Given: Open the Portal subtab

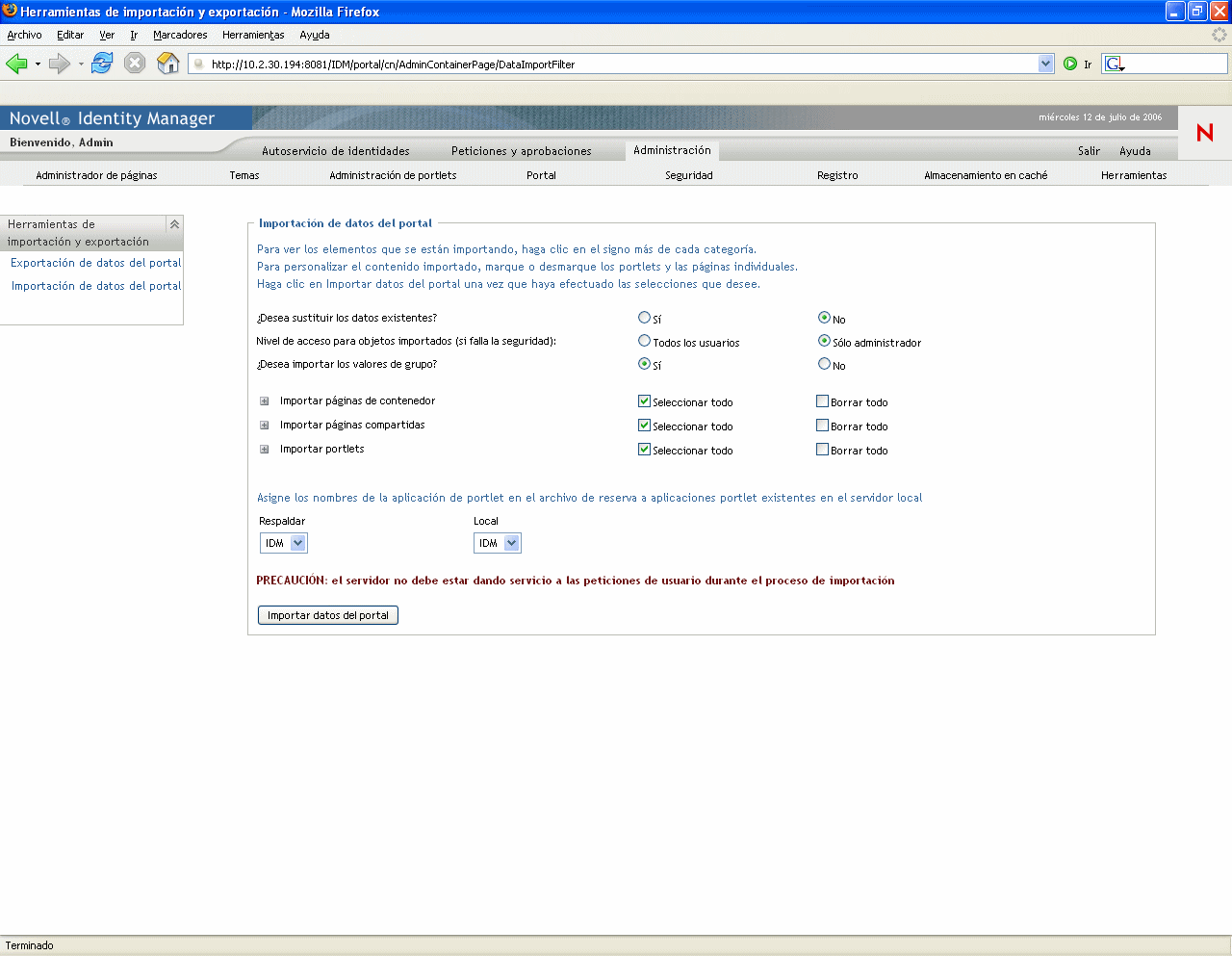Looking at the screenshot, I should point(541,175).
